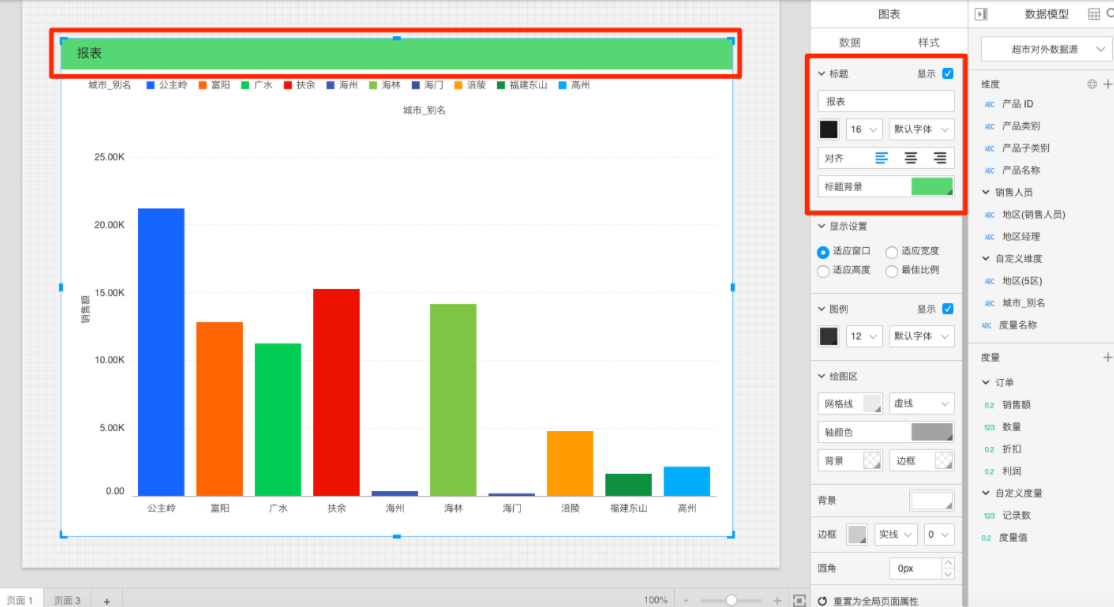1114x607 pixels.
Task: Open the title font size 16 dropdown
Action: pyautogui.click(x=864, y=129)
